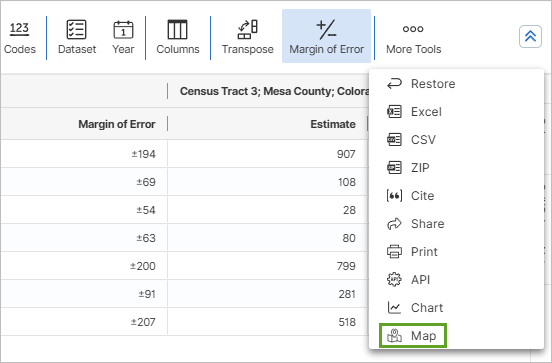Choose ZIP download option
The image size is (552, 363).
pyautogui.click(x=408, y=168)
